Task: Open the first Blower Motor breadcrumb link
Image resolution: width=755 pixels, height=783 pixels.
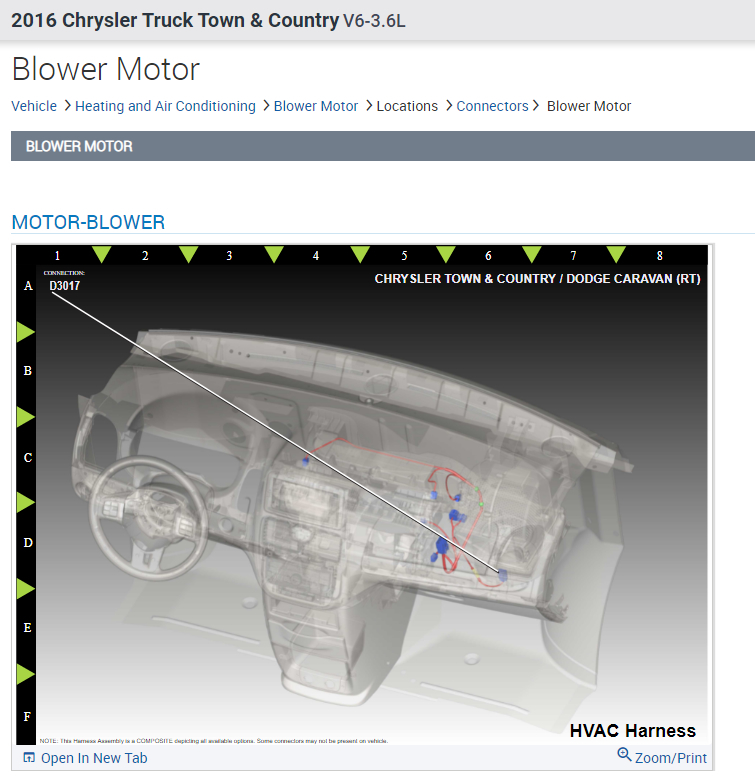Action: click(x=316, y=106)
